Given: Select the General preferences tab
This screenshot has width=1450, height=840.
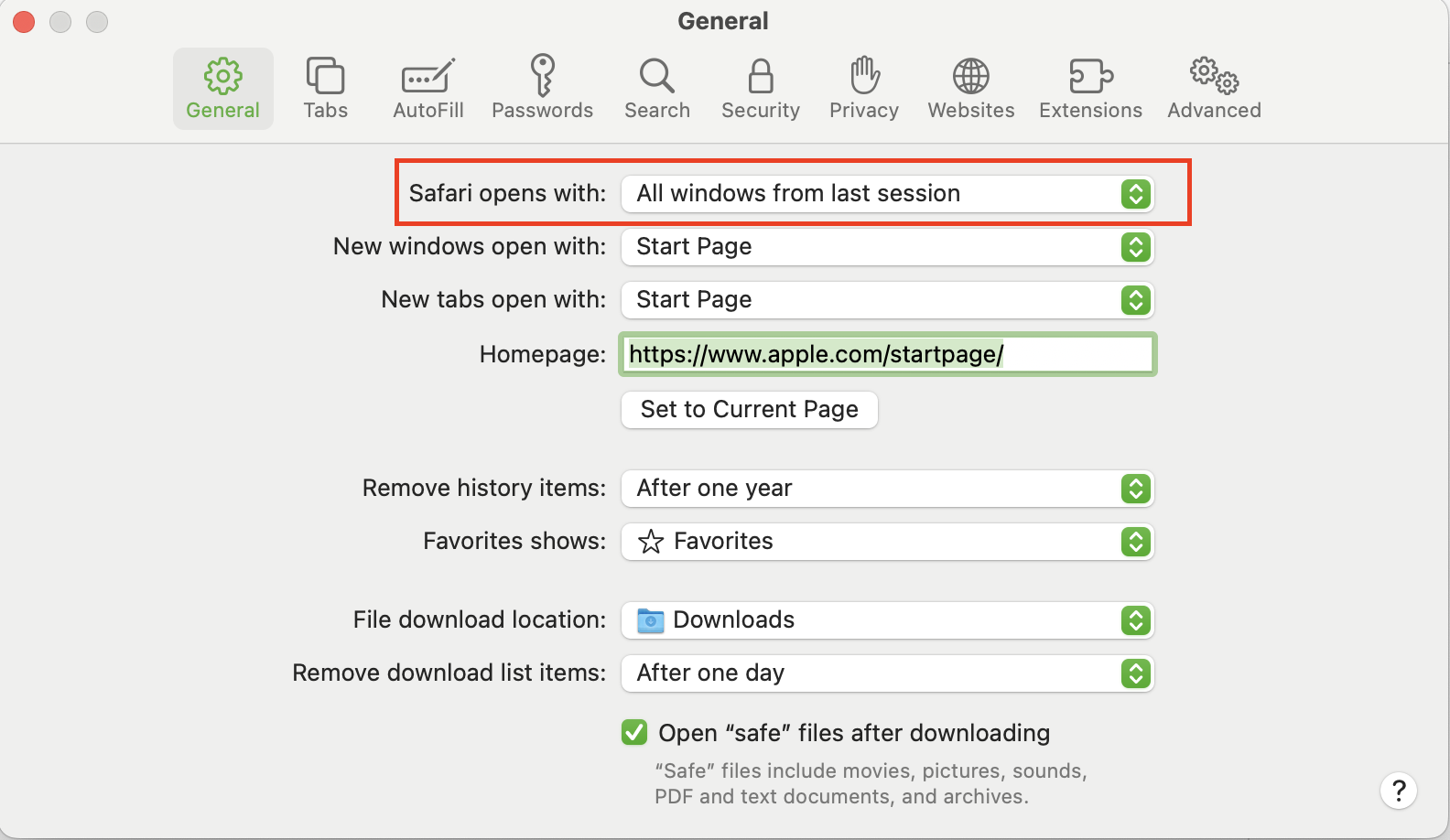Looking at the screenshot, I should point(222,89).
